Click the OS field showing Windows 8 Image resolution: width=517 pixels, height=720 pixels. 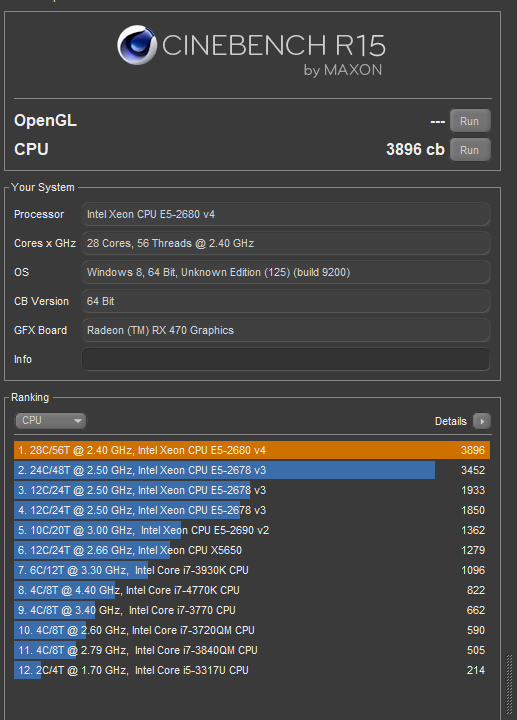(x=286, y=272)
